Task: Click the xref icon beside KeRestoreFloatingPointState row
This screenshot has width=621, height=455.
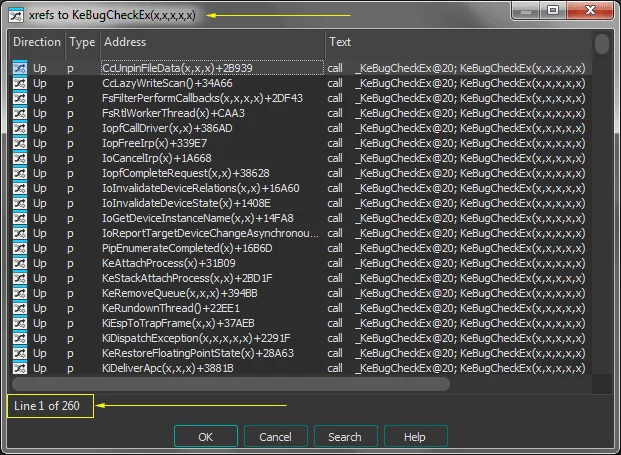Action: 20,353
